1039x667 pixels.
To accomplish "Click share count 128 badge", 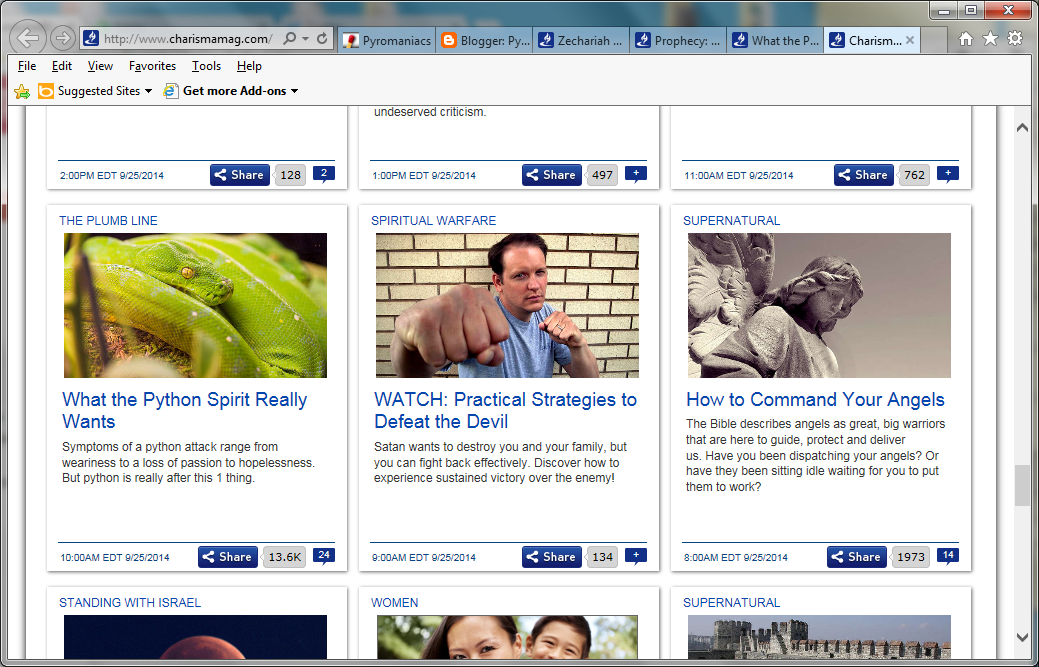I will tap(290, 175).
